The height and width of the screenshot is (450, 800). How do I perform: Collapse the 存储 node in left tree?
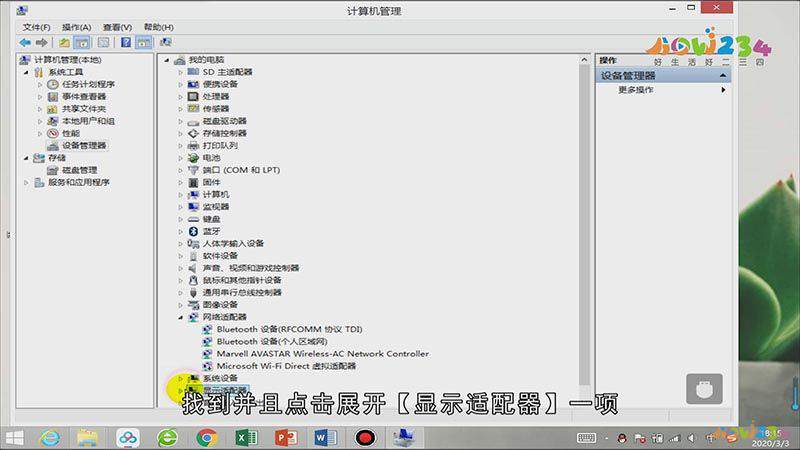(27, 158)
